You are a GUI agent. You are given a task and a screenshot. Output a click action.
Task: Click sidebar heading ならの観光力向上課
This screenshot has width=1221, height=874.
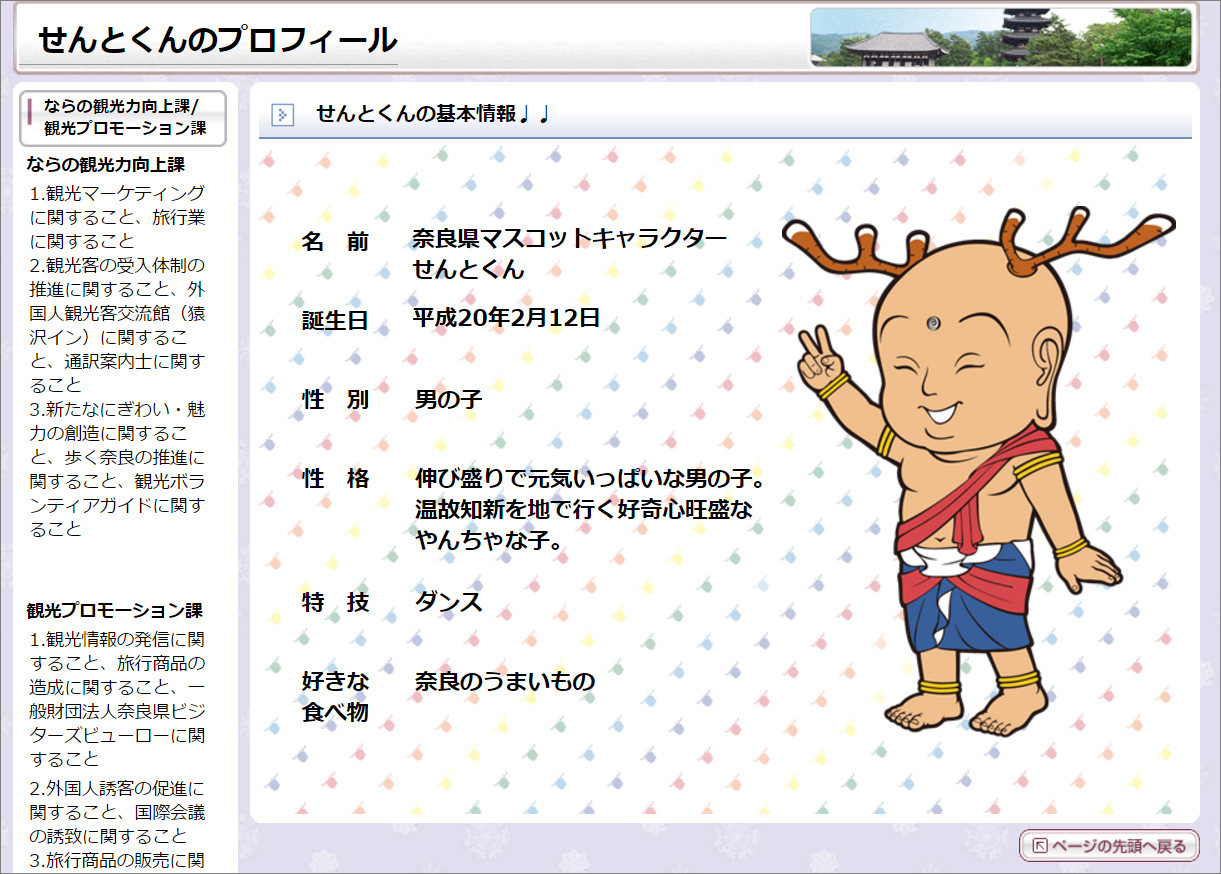click(106, 164)
